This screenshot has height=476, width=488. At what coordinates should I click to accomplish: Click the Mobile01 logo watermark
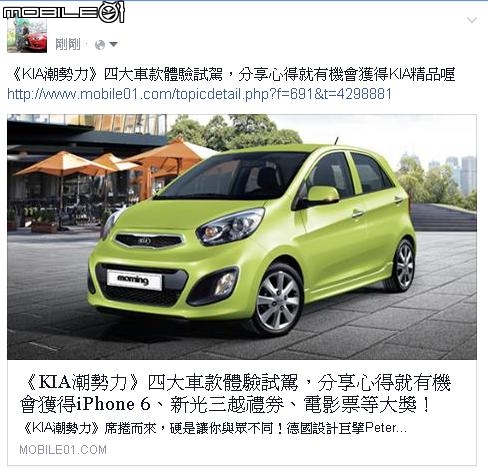(x=64, y=12)
